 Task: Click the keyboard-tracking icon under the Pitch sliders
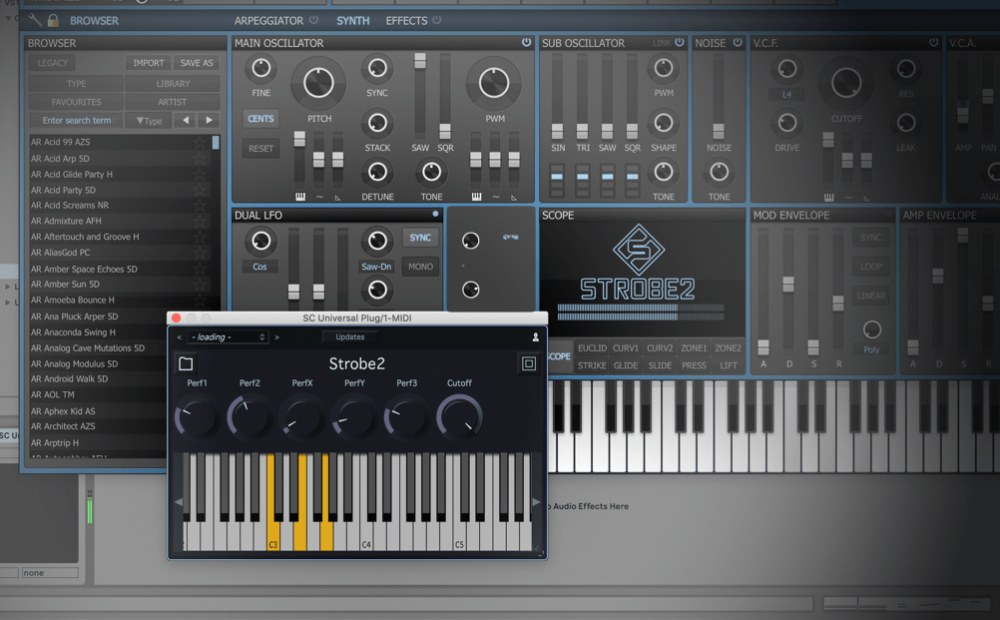[x=300, y=197]
